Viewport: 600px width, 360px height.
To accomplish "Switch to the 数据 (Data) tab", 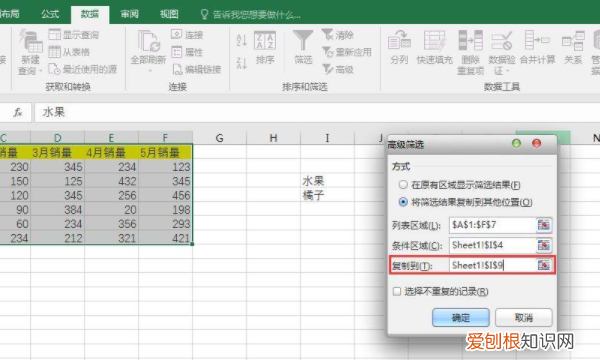I will point(90,14).
